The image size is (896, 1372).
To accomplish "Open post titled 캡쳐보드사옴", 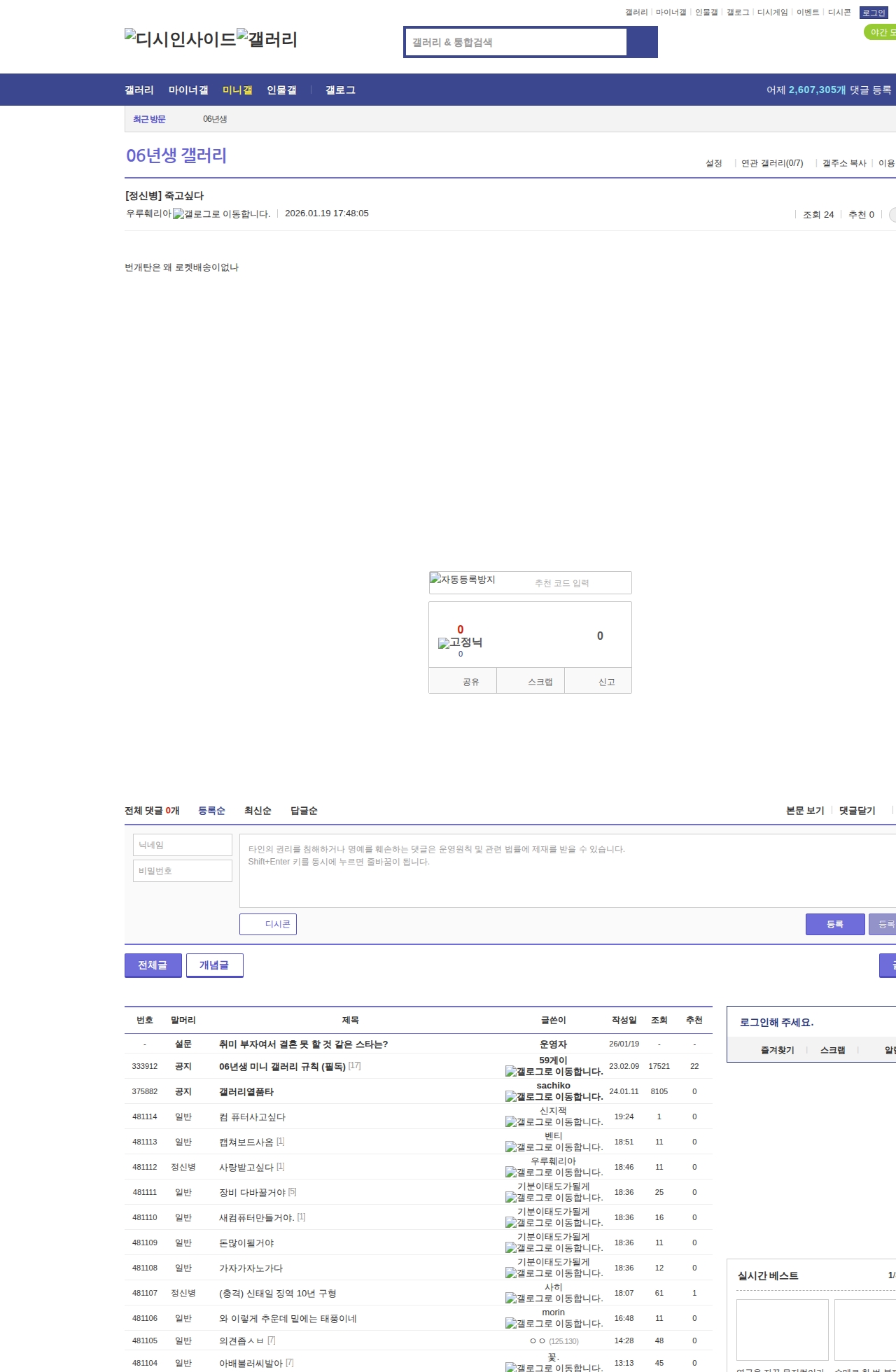I will pyautogui.click(x=246, y=1142).
